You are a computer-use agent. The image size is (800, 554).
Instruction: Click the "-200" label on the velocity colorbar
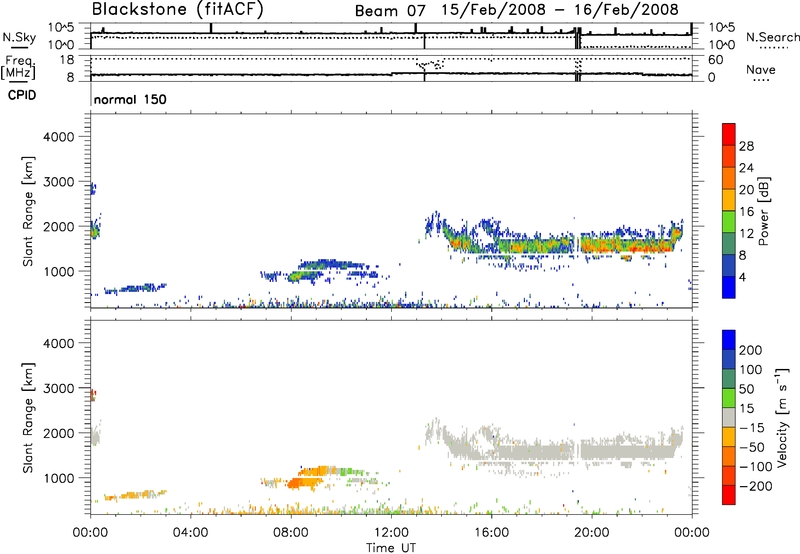coord(756,486)
